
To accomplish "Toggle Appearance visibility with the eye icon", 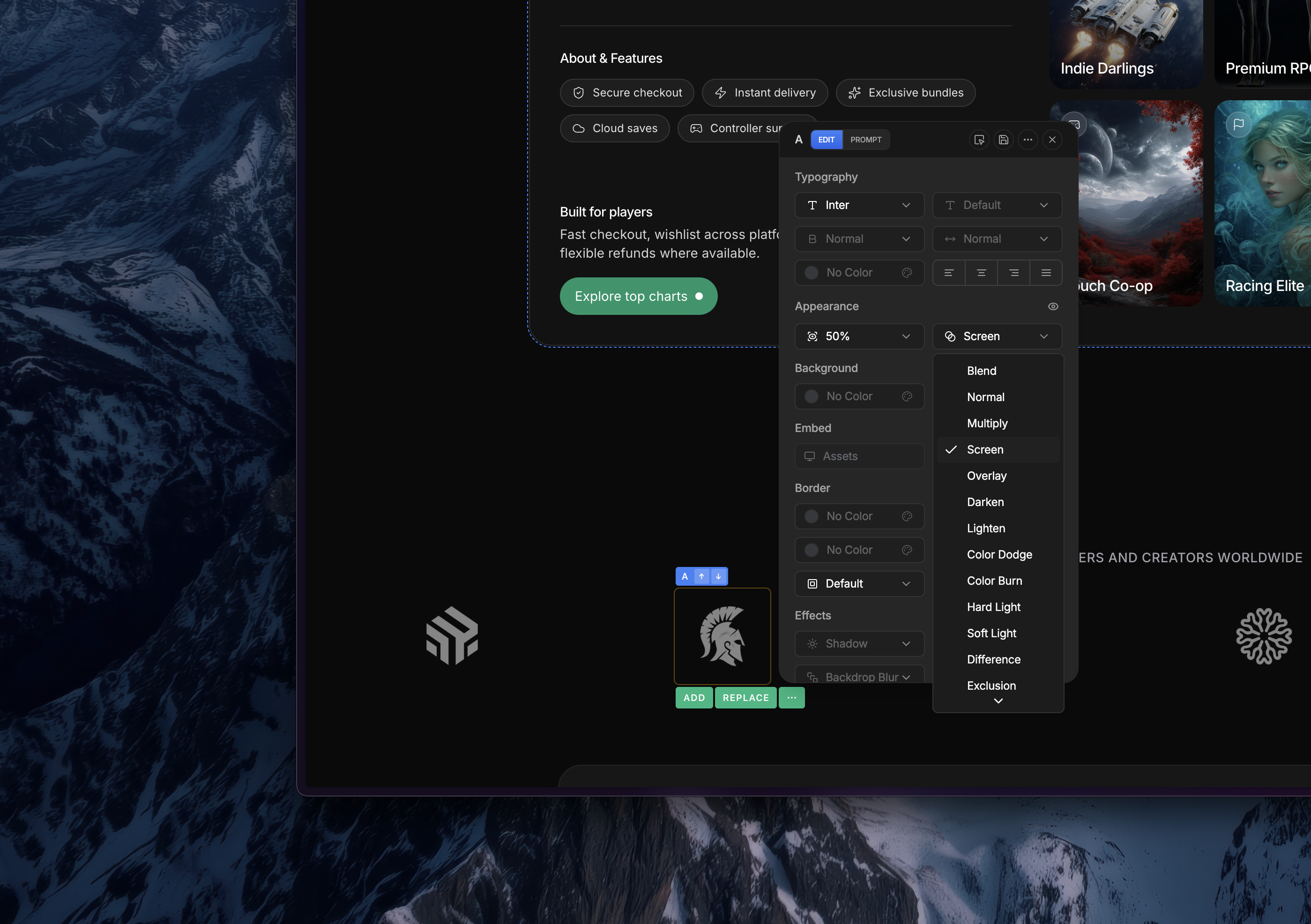I will point(1052,306).
